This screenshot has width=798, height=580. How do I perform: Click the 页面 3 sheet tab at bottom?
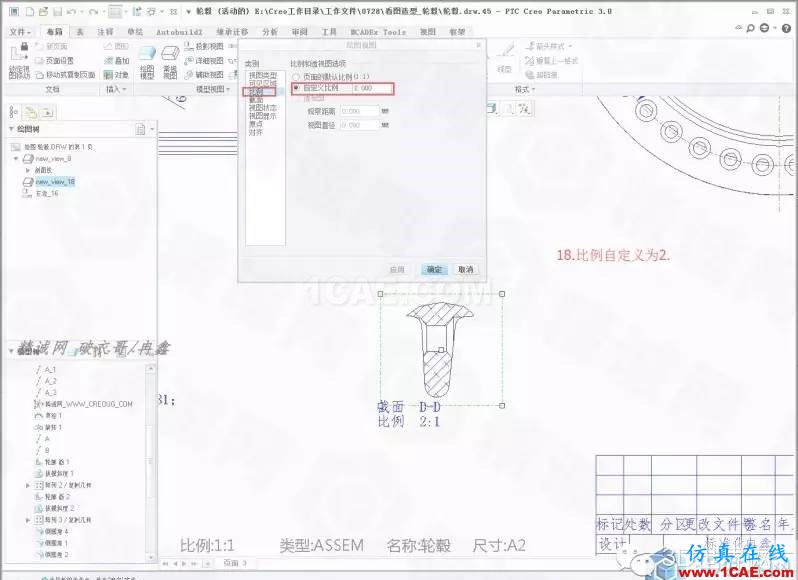point(235,563)
